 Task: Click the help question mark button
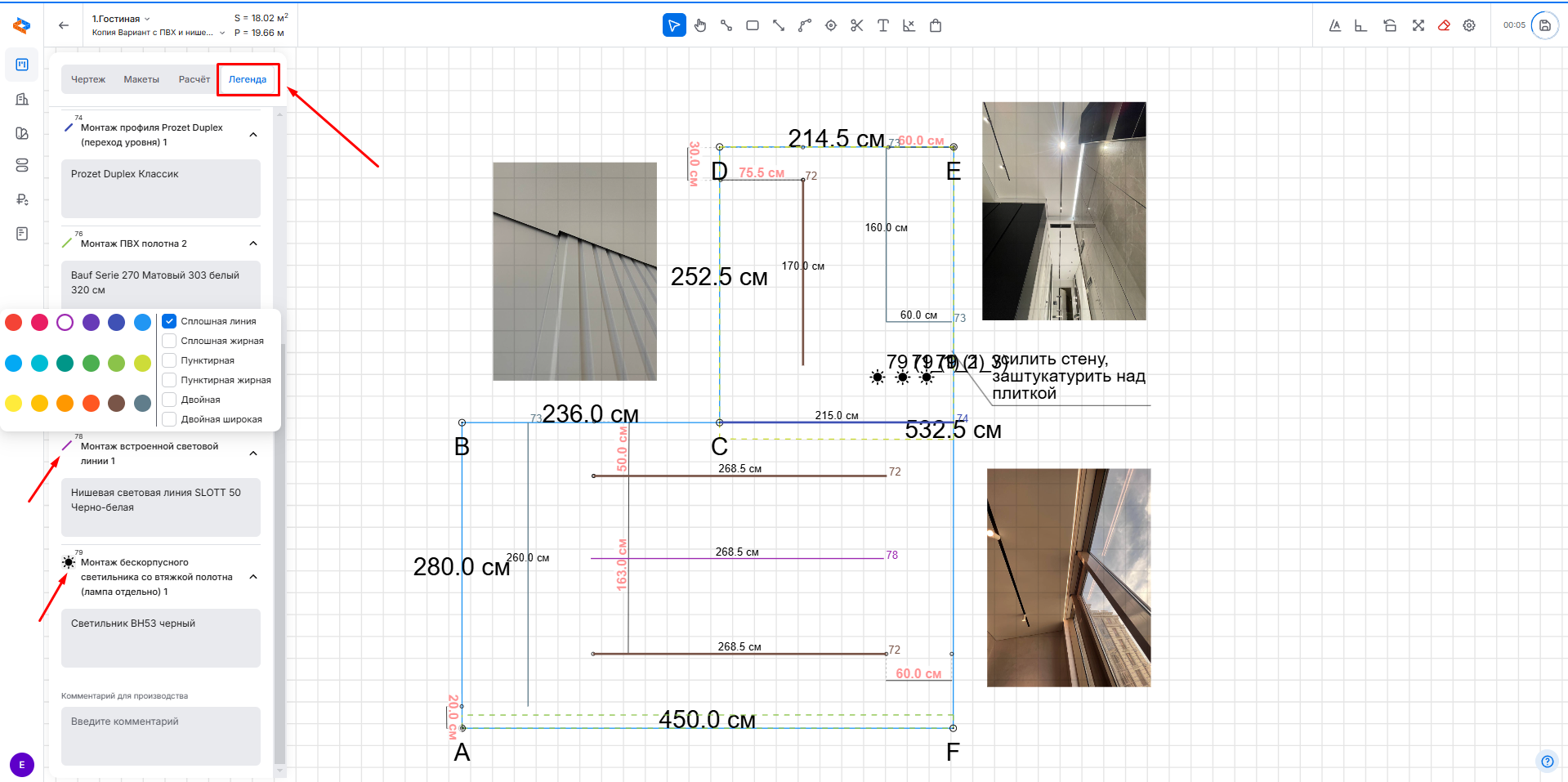pos(1547,762)
